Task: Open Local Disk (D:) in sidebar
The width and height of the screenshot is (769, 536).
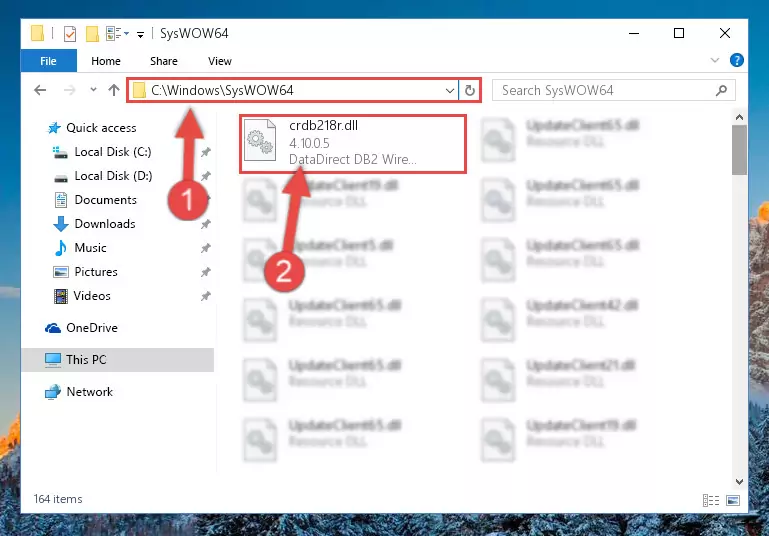Action: (103, 176)
